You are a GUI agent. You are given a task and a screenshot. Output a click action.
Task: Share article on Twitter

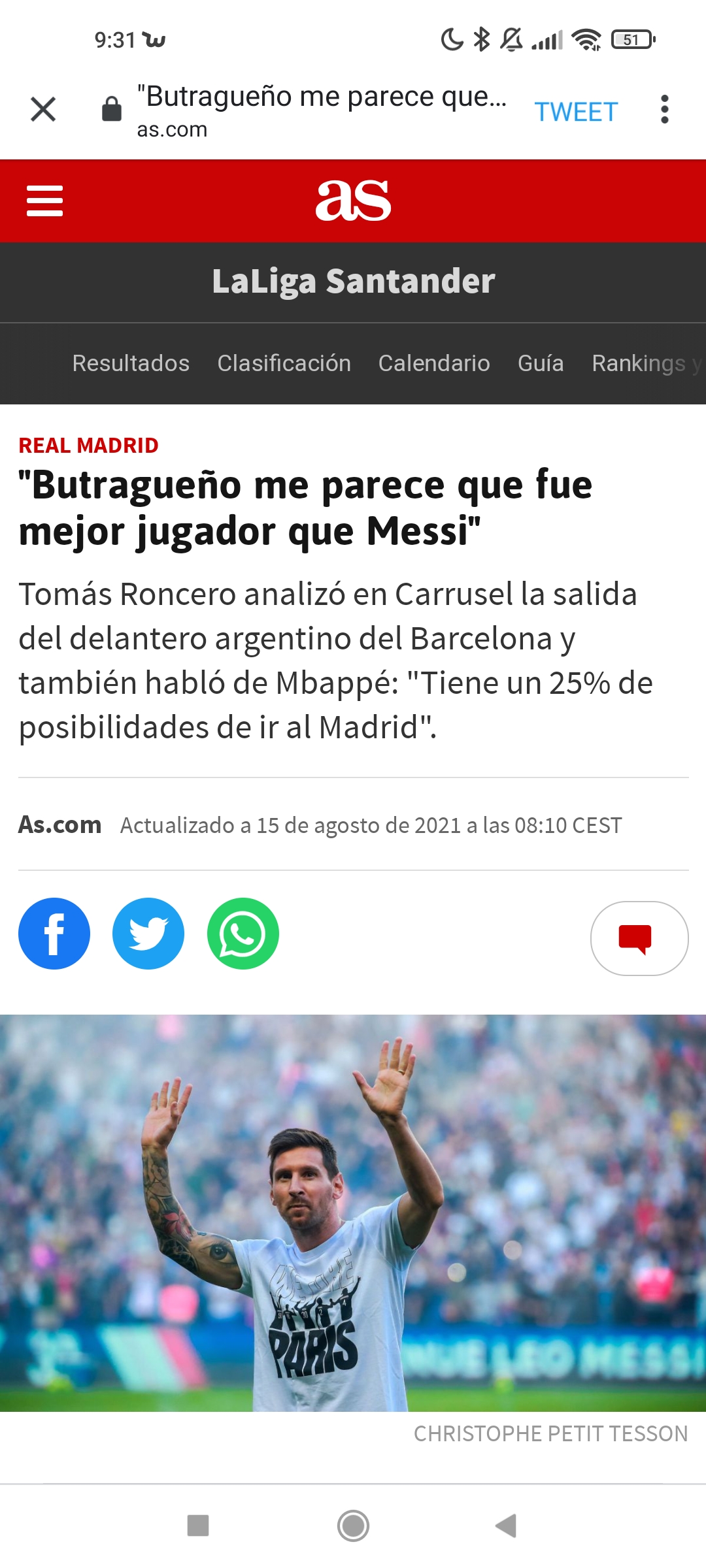(148, 934)
